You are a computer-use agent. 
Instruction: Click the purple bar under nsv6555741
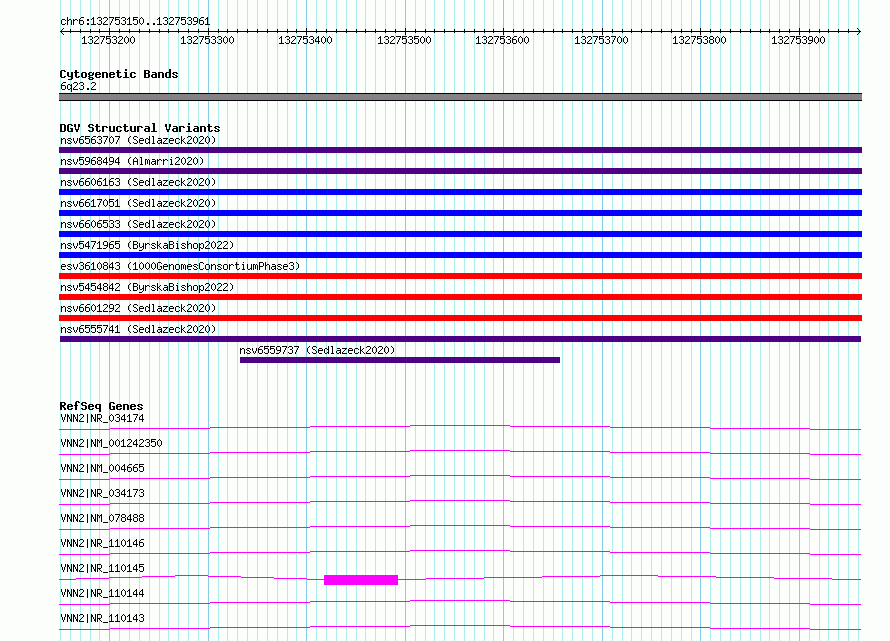(460, 339)
